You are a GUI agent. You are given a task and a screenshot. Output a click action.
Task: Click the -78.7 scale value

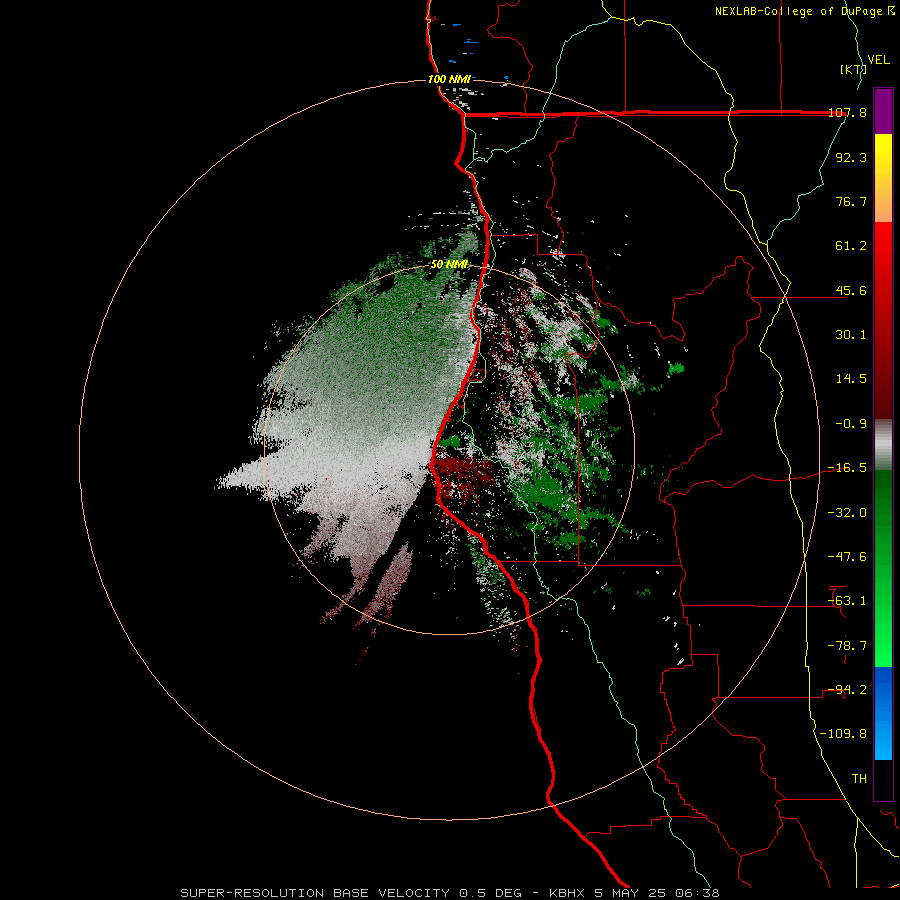(847, 646)
